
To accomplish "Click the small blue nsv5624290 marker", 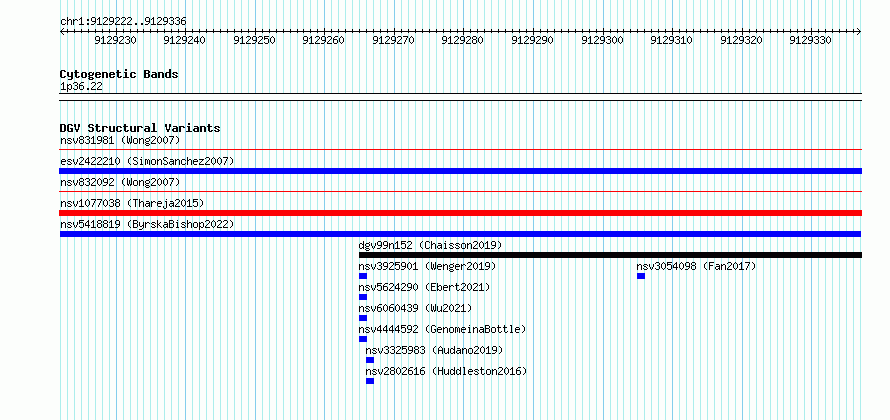I will point(363,297).
